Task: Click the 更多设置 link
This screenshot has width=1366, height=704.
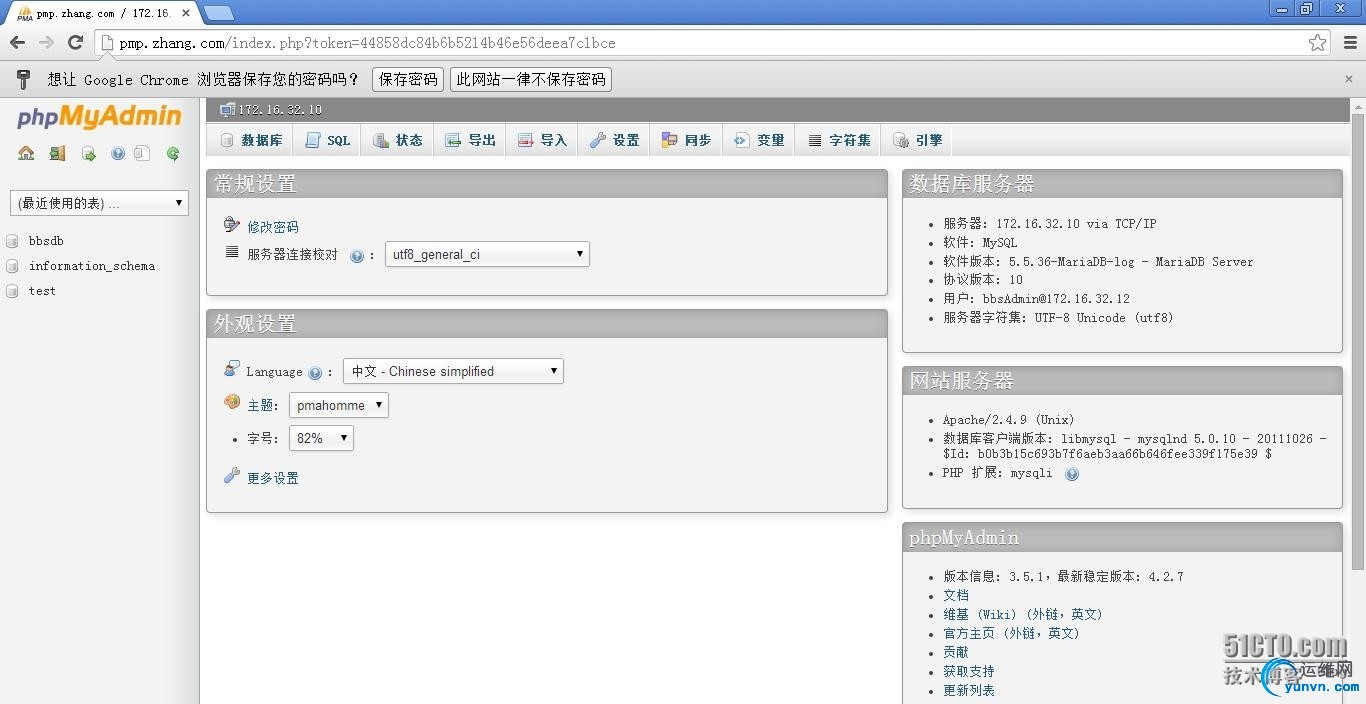Action: [x=273, y=478]
